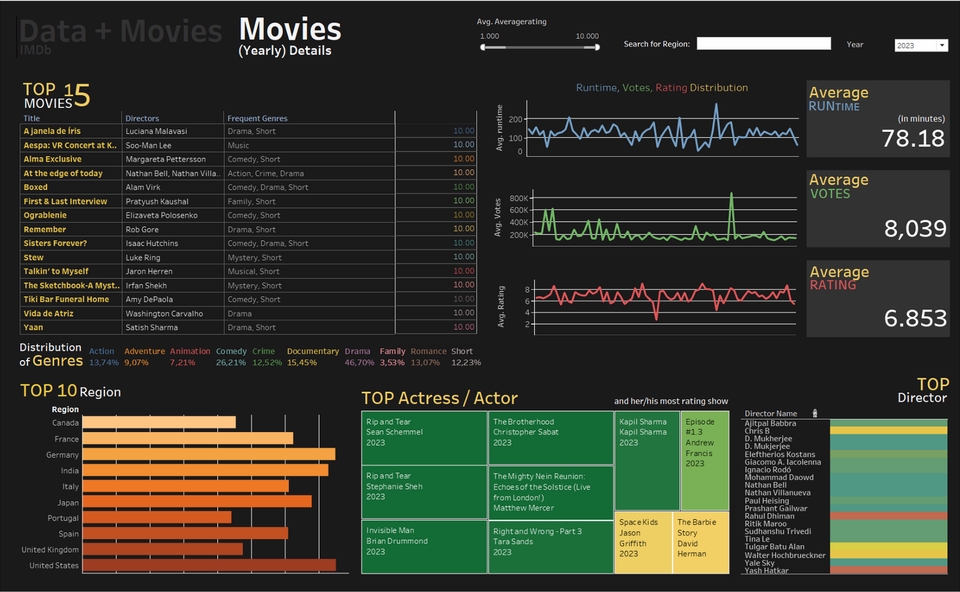
Task: Select the movie title Tiki Bar Funeral Home
Action: coord(66,299)
